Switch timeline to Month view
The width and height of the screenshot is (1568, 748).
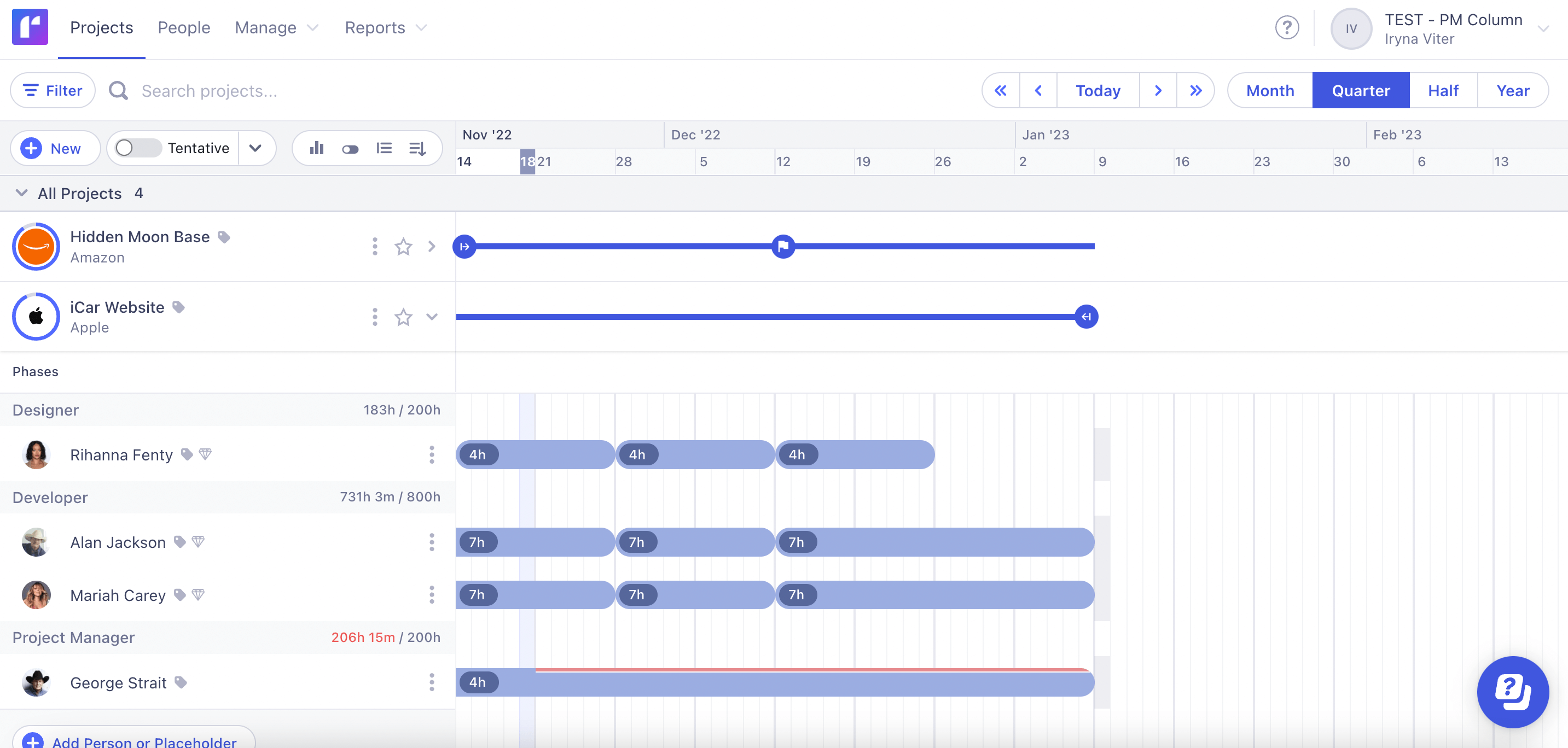pos(1270,91)
